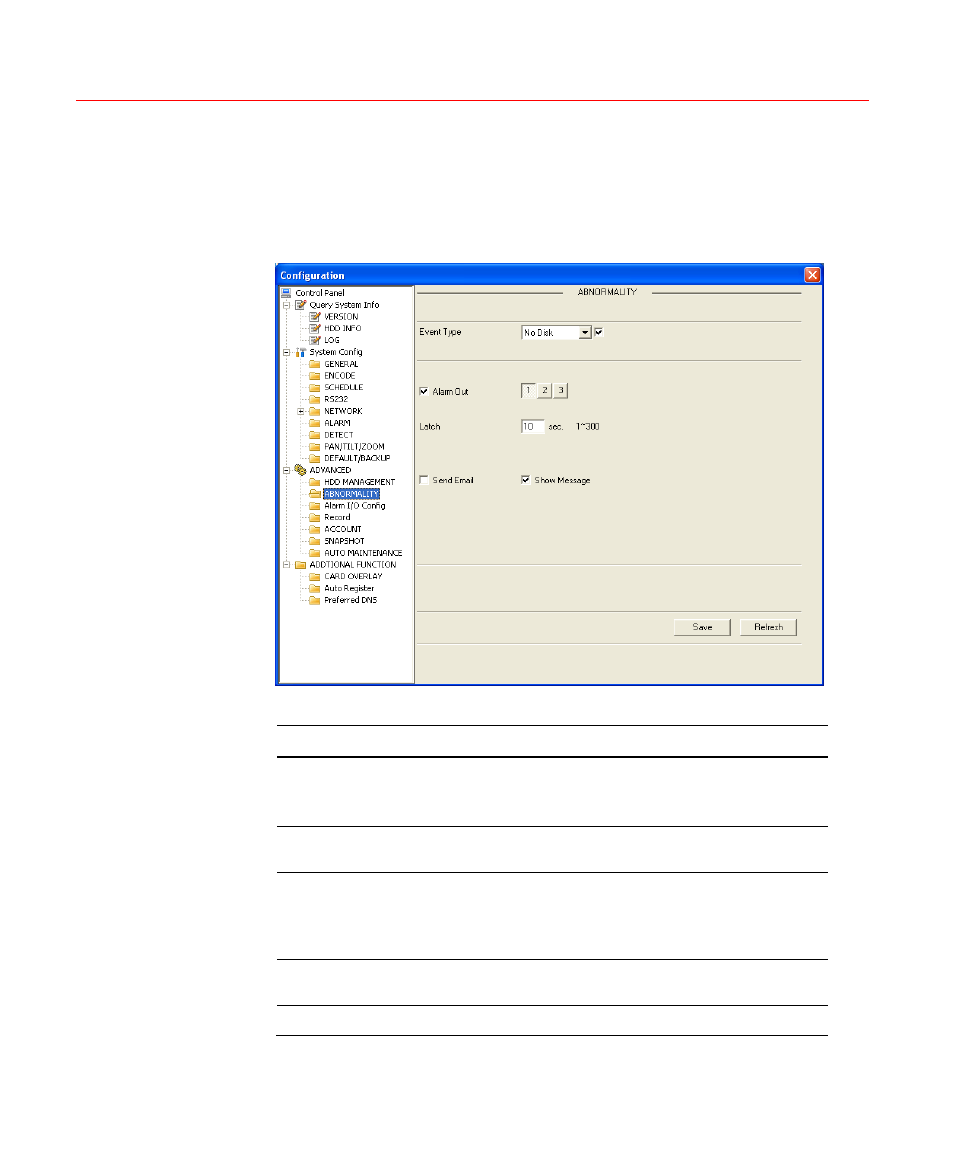Screen dimensions: 954x1157
Task: Select the AUTO MAINTENANCE label
Action: click(x=363, y=553)
